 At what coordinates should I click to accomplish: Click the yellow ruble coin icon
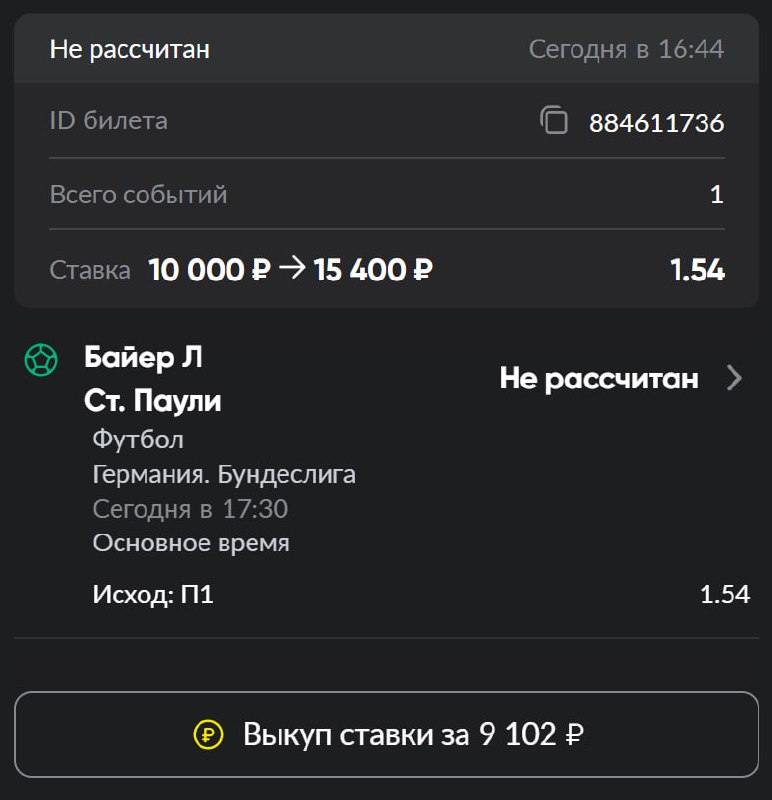click(209, 735)
